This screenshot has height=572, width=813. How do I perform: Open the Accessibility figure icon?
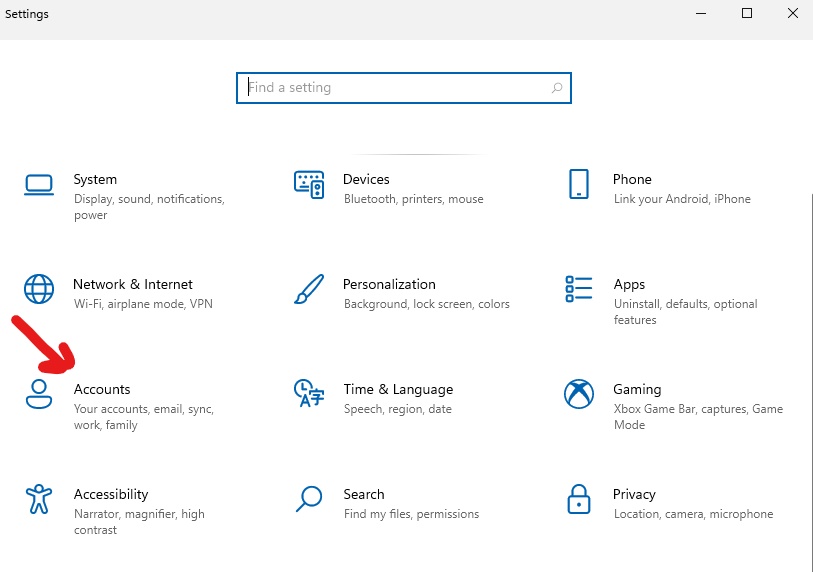(38, 498)
